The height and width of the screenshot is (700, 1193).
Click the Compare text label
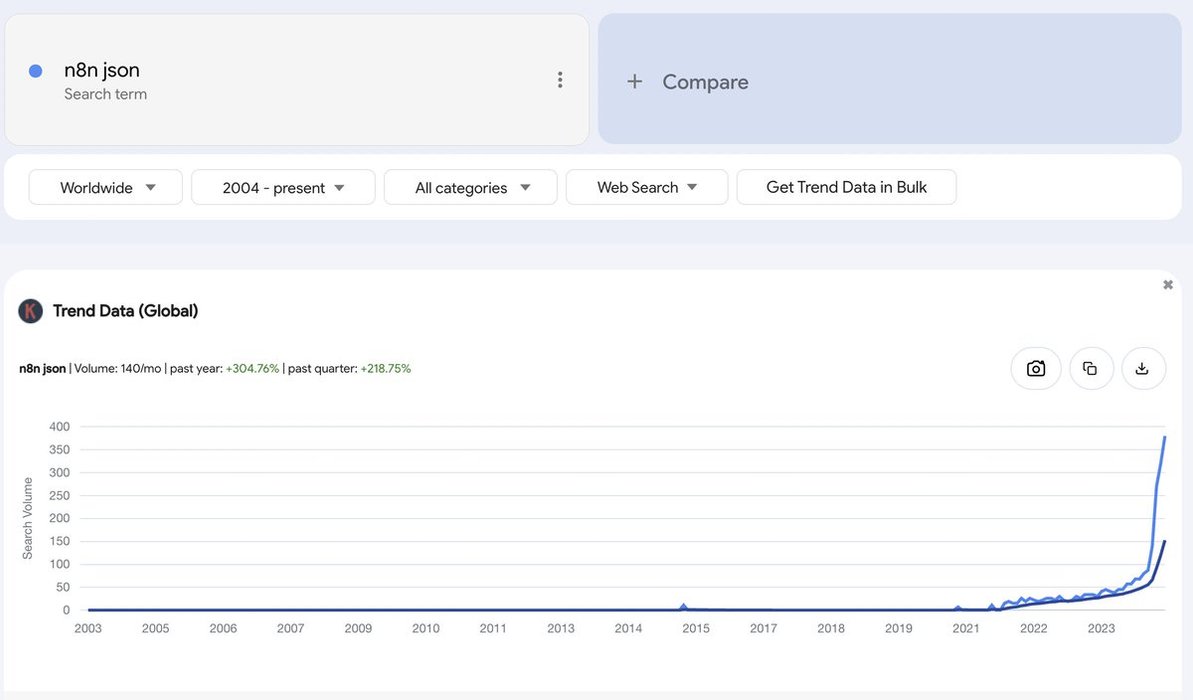(705, 82)
